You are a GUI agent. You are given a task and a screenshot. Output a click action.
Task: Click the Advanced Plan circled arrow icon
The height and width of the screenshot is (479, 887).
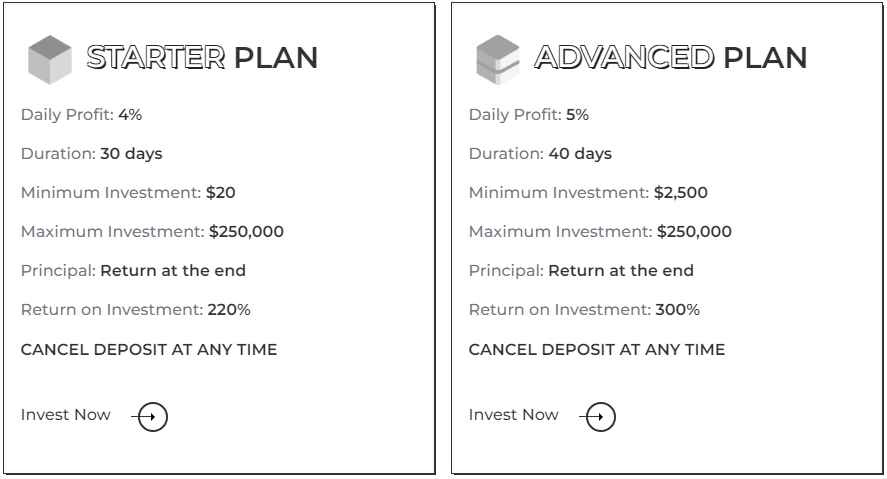(598, 417)
